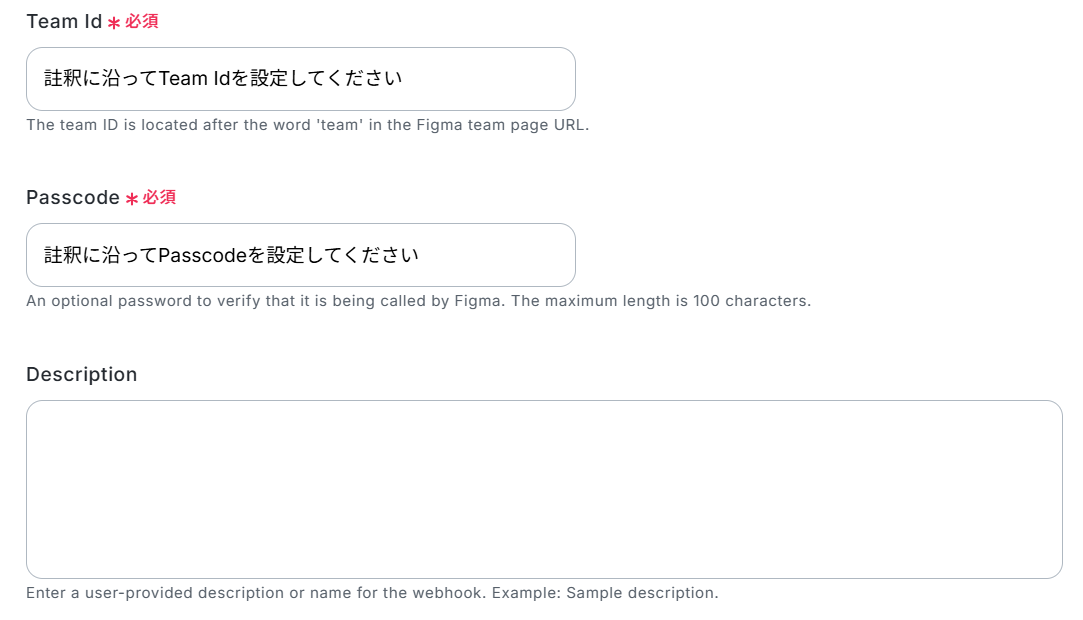Click the placeholder text 註釈に沿ってPasscodeを設定してください
1083x620 pixels.
(231, 255)
